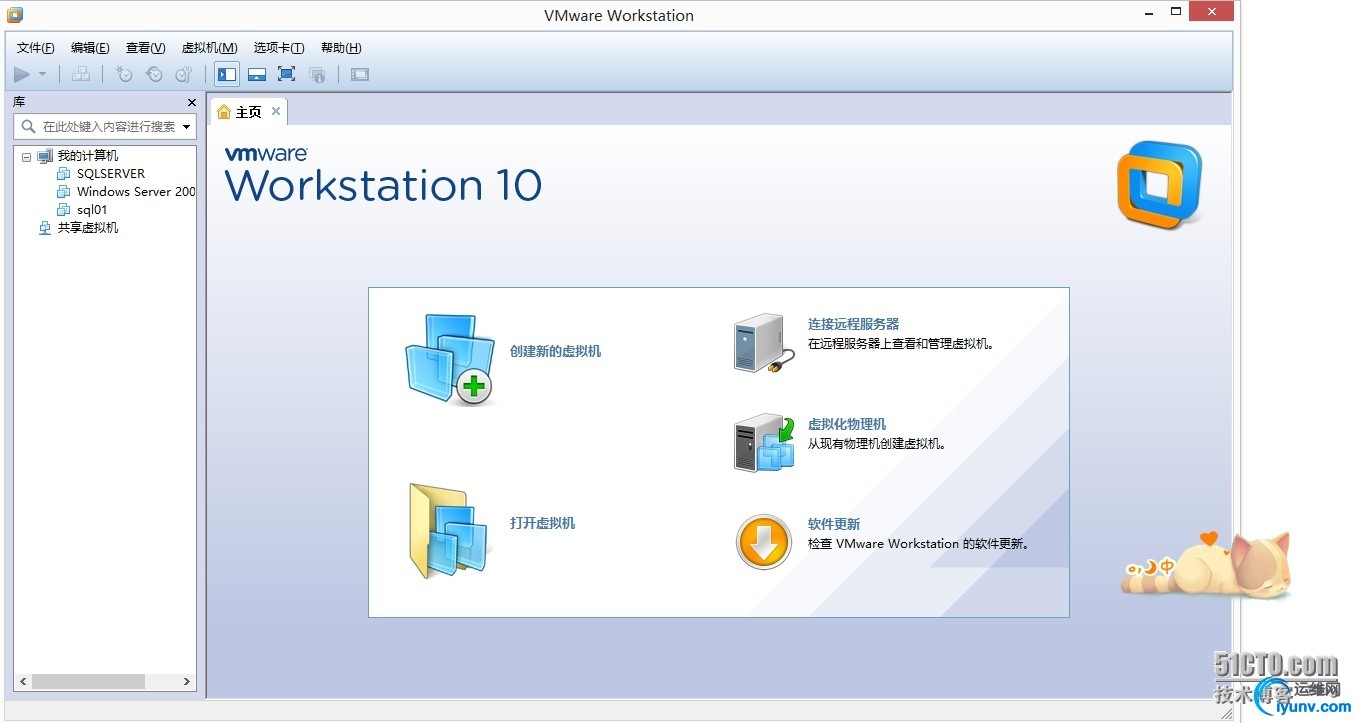Click the orange software update download icon
The width and height of the screenshot is (1357, 723).
[763, 542]
